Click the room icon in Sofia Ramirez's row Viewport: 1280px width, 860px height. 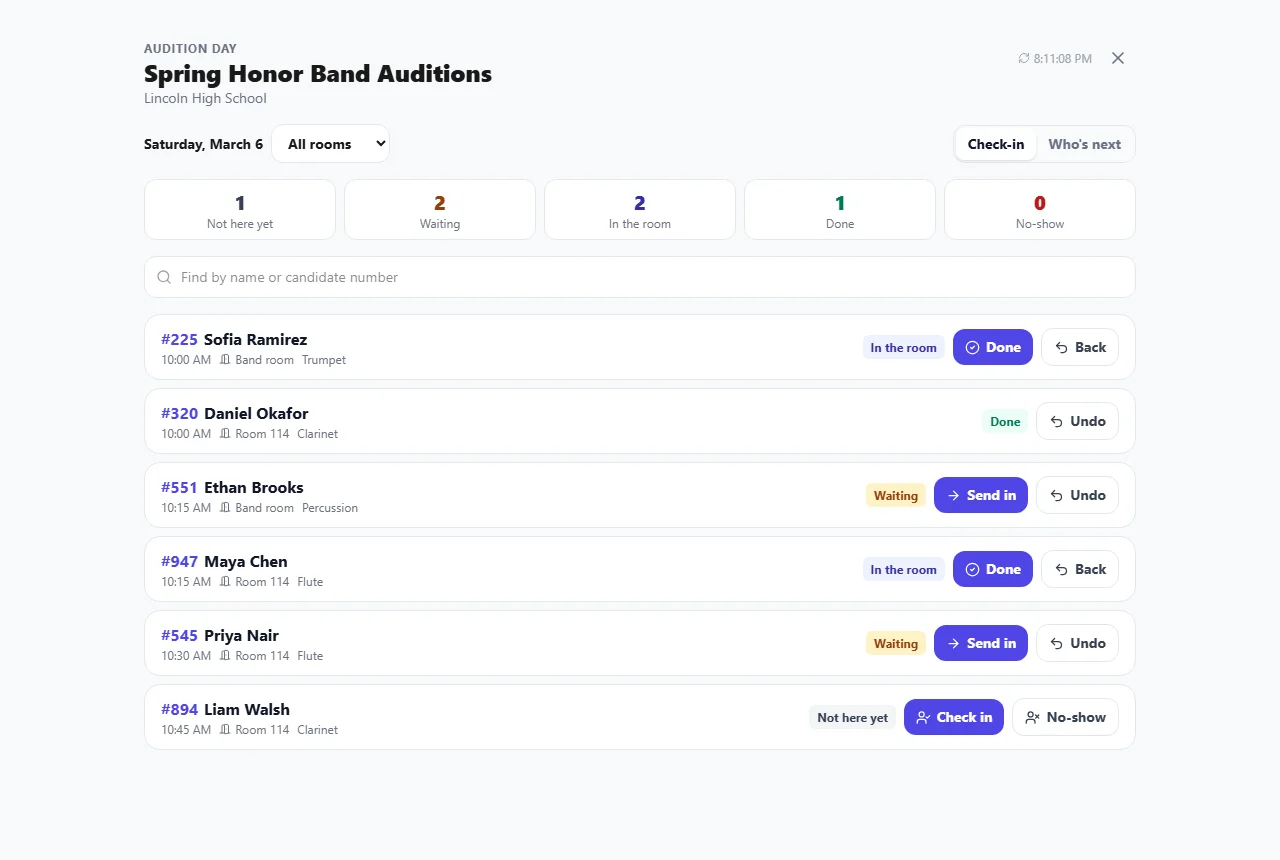click(x=225, y=360)
